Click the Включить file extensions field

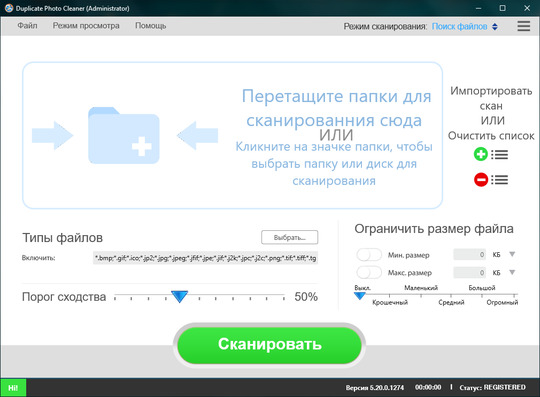(x=205, y=258)
